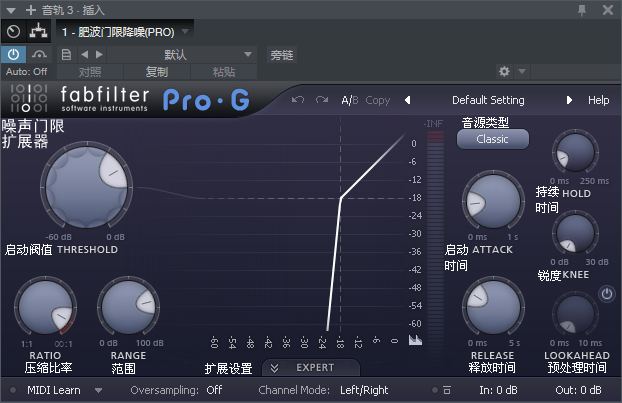
Task: Enable Lookahead power toggle
Action: [607, 294]
